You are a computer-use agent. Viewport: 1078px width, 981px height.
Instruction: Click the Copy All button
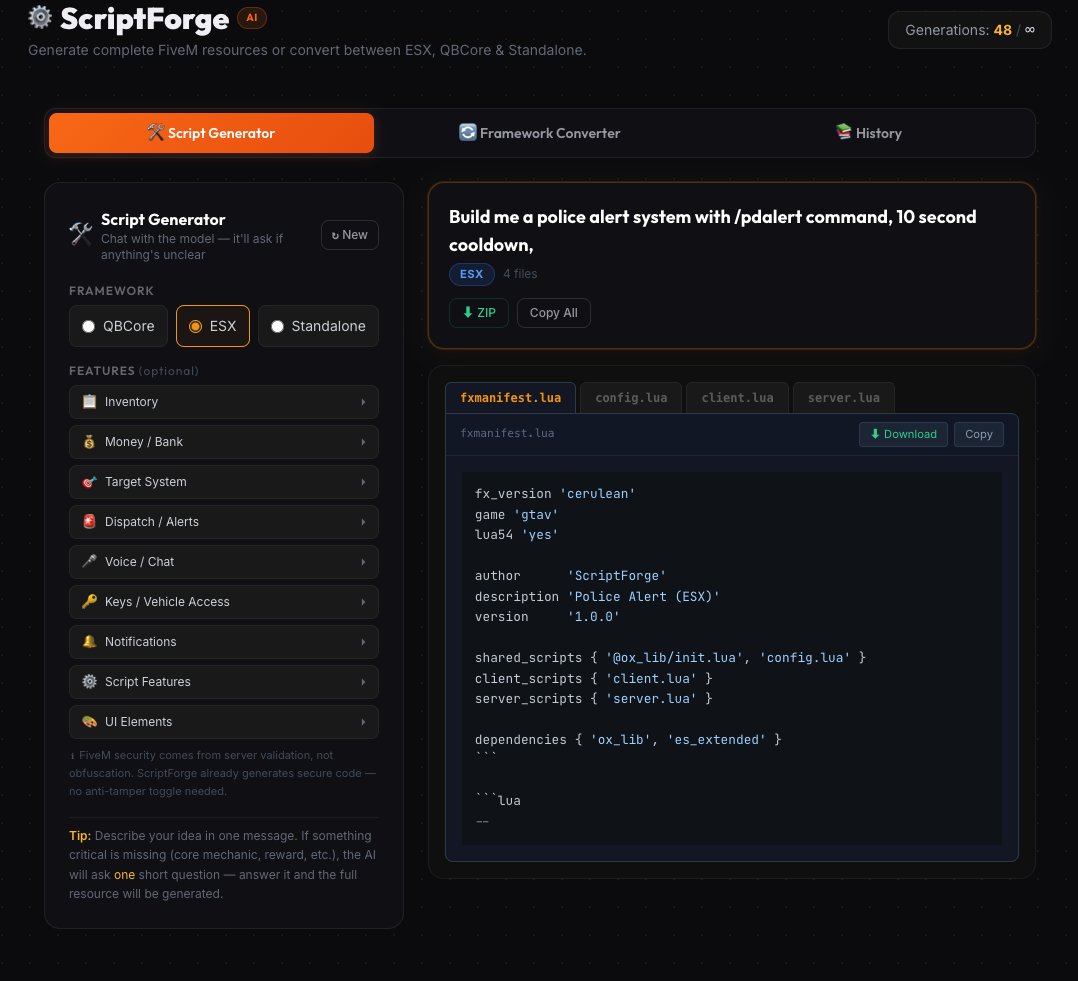[553, 313]
